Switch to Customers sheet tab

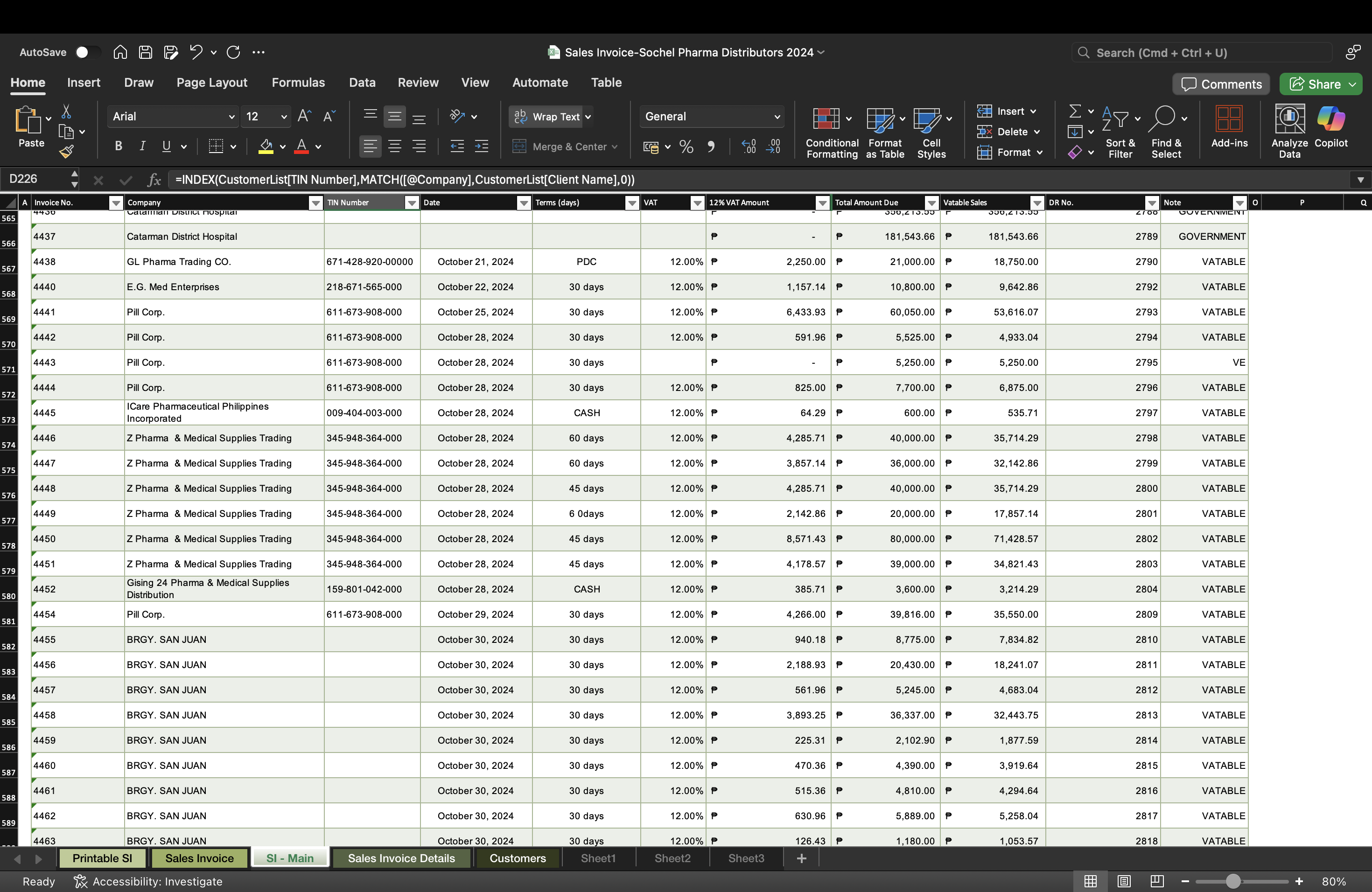coord(517,858)
